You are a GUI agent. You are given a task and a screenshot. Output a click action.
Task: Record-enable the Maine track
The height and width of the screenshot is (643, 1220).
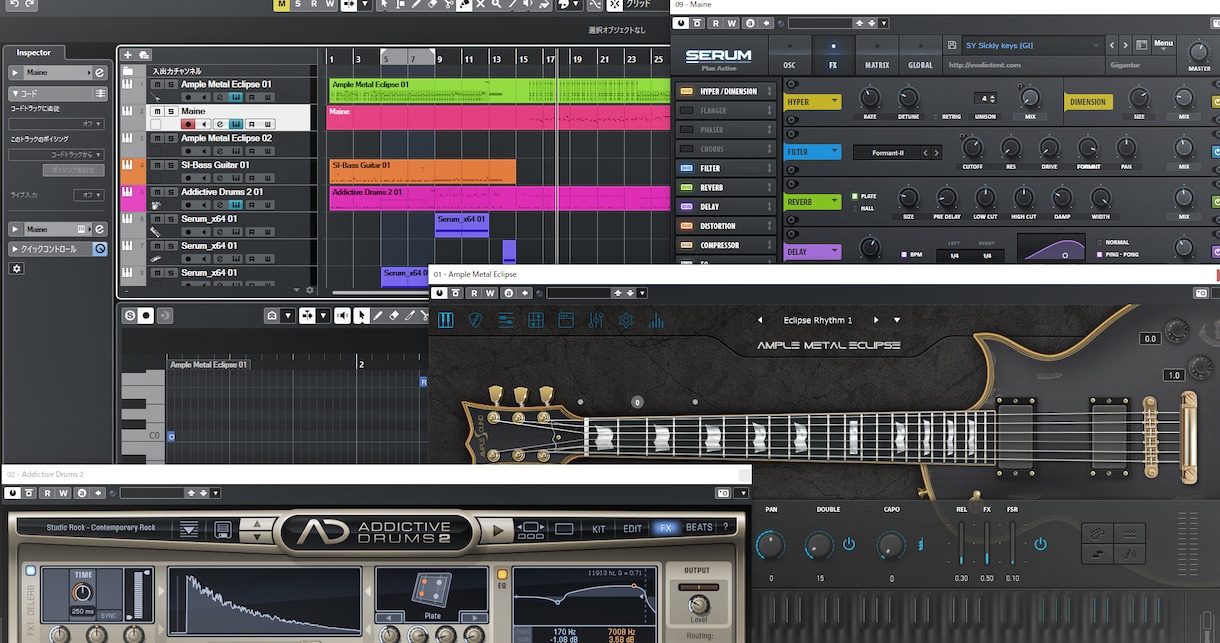coord(188,124)
